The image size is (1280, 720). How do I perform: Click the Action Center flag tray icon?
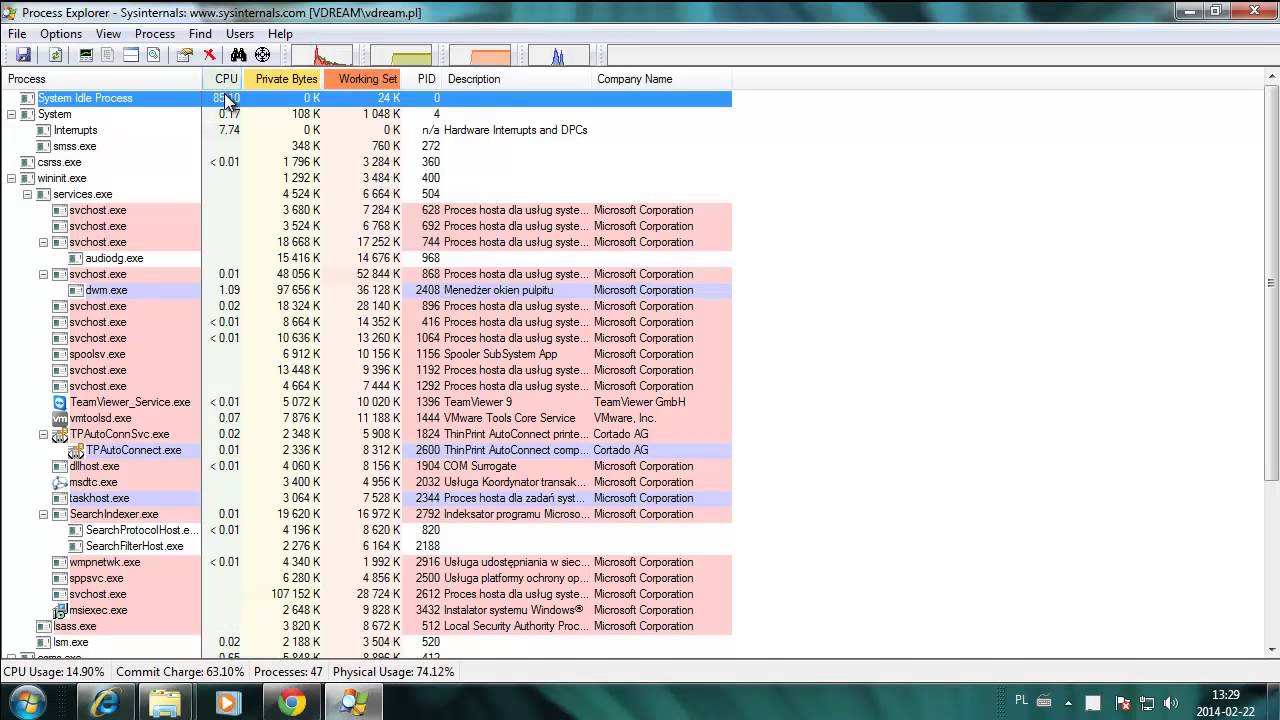[1123, 703]
